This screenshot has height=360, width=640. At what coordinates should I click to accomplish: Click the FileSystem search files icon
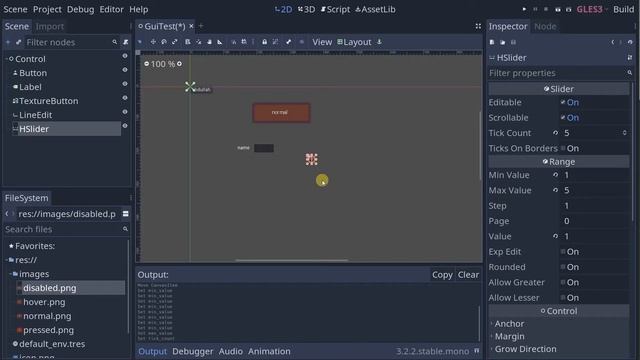[x=125, y=229]
